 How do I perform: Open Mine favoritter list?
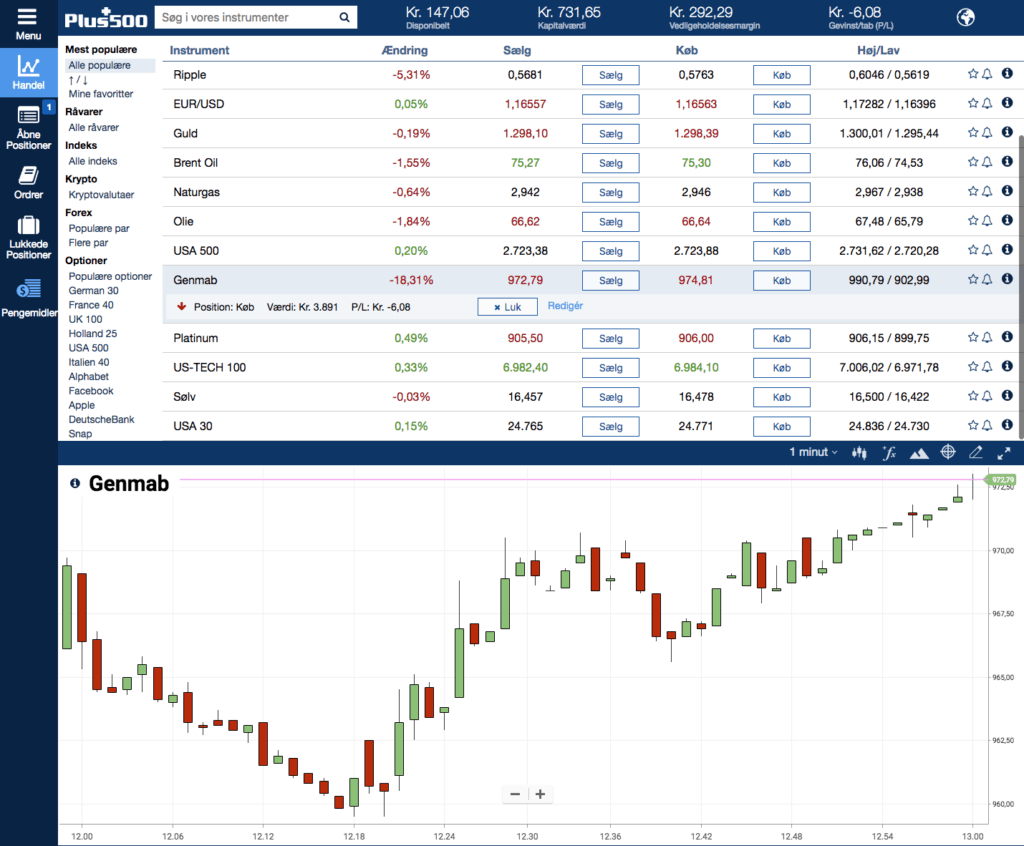tap(101, 94)
